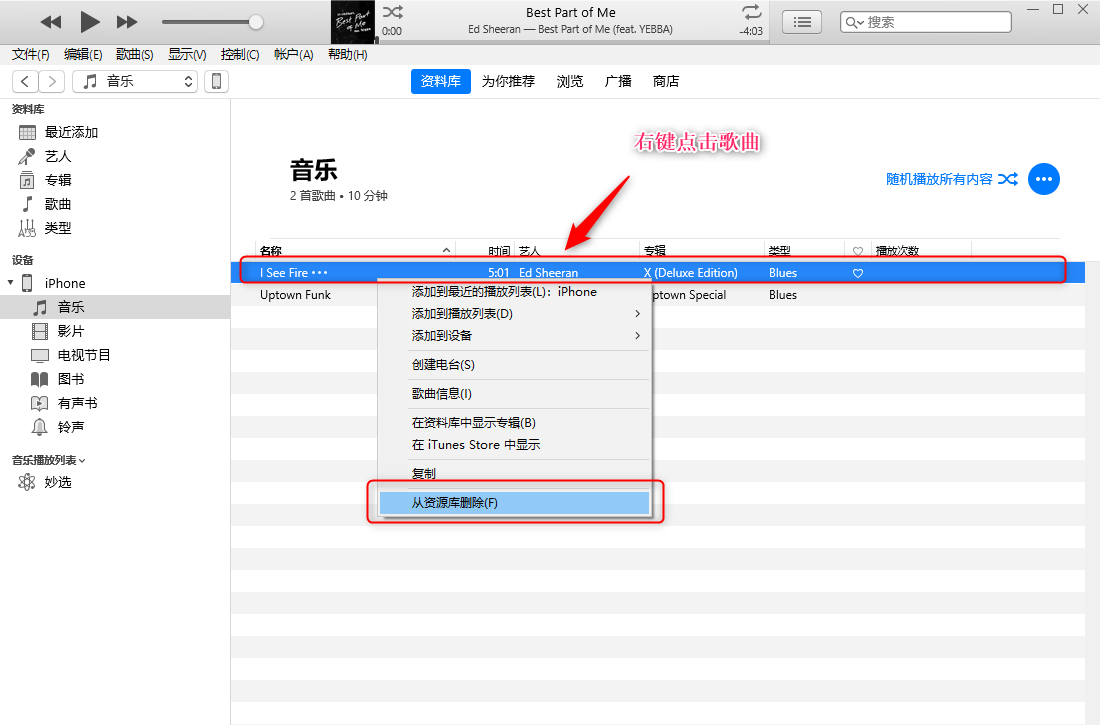Image resolution: width=1100 pixels, height=725 pixels.
Task: Click the search field
Action: [925, 22]
